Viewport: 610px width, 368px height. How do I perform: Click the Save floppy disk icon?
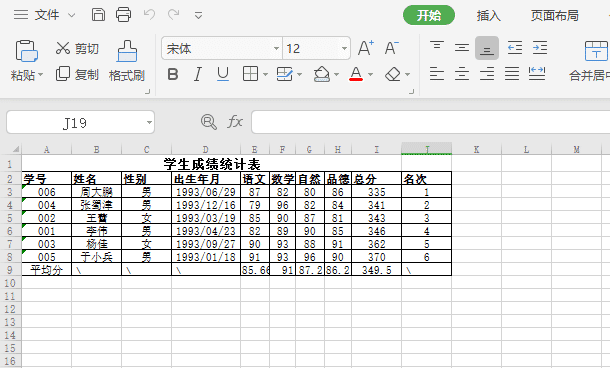pos(98,15)
